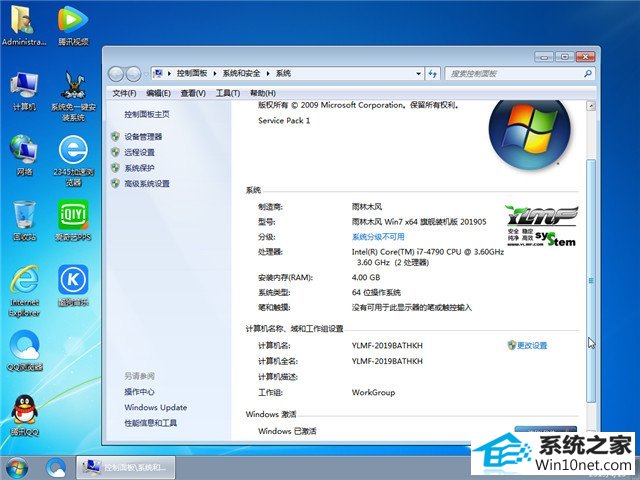Launch the QQ浏览器 desktop icon
Screen dimensions: 640x480
click(24, 351)
